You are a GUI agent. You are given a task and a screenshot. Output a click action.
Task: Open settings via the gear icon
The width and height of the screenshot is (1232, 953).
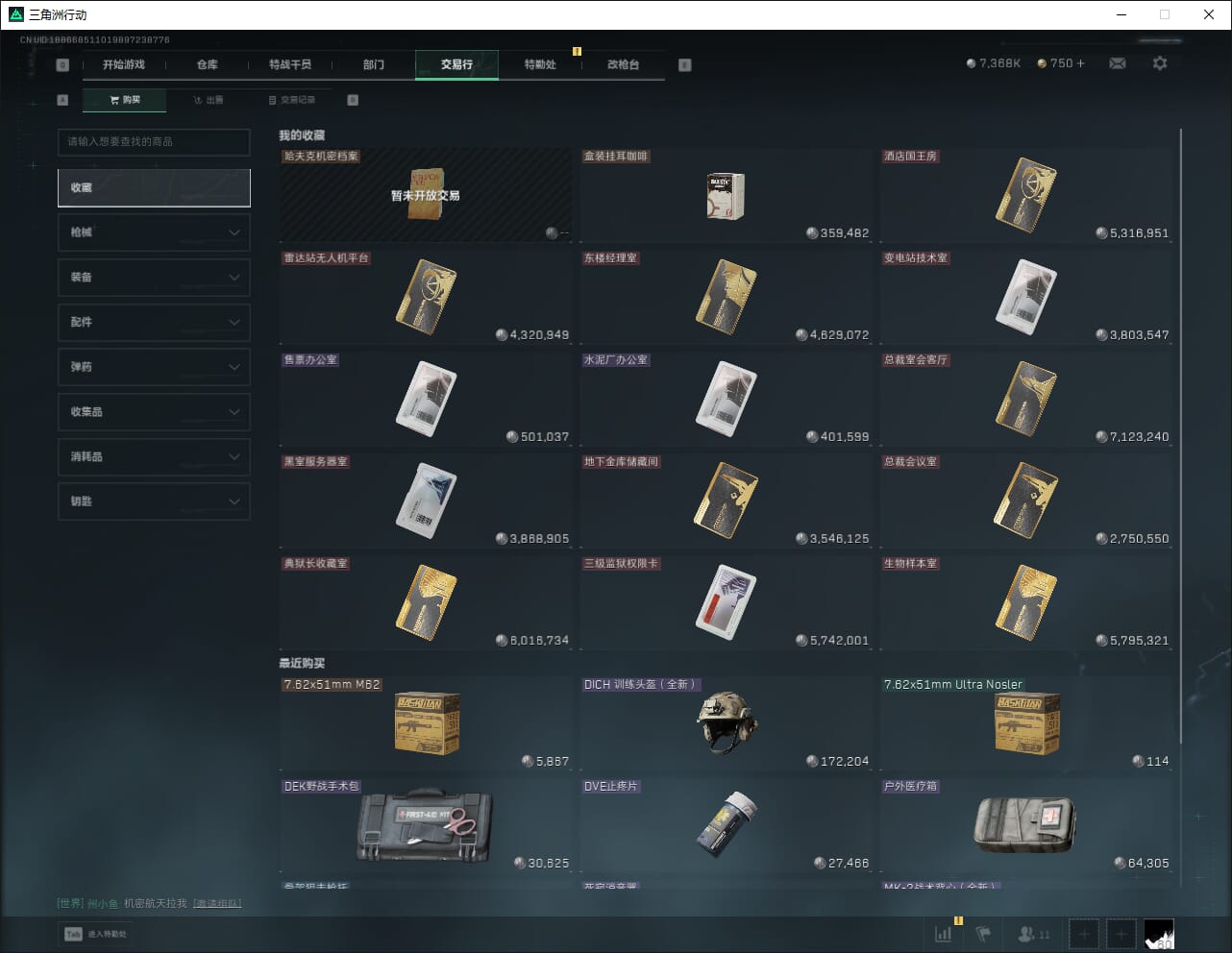click(1160, 63)
